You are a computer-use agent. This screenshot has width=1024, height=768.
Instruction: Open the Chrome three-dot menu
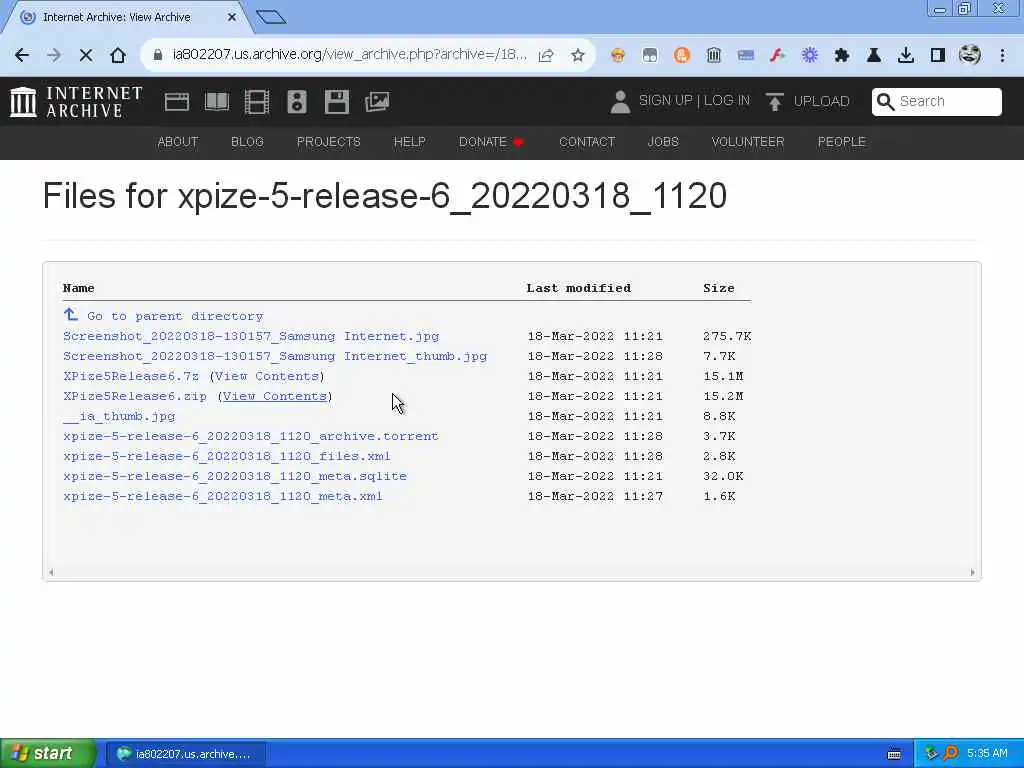1002,56
